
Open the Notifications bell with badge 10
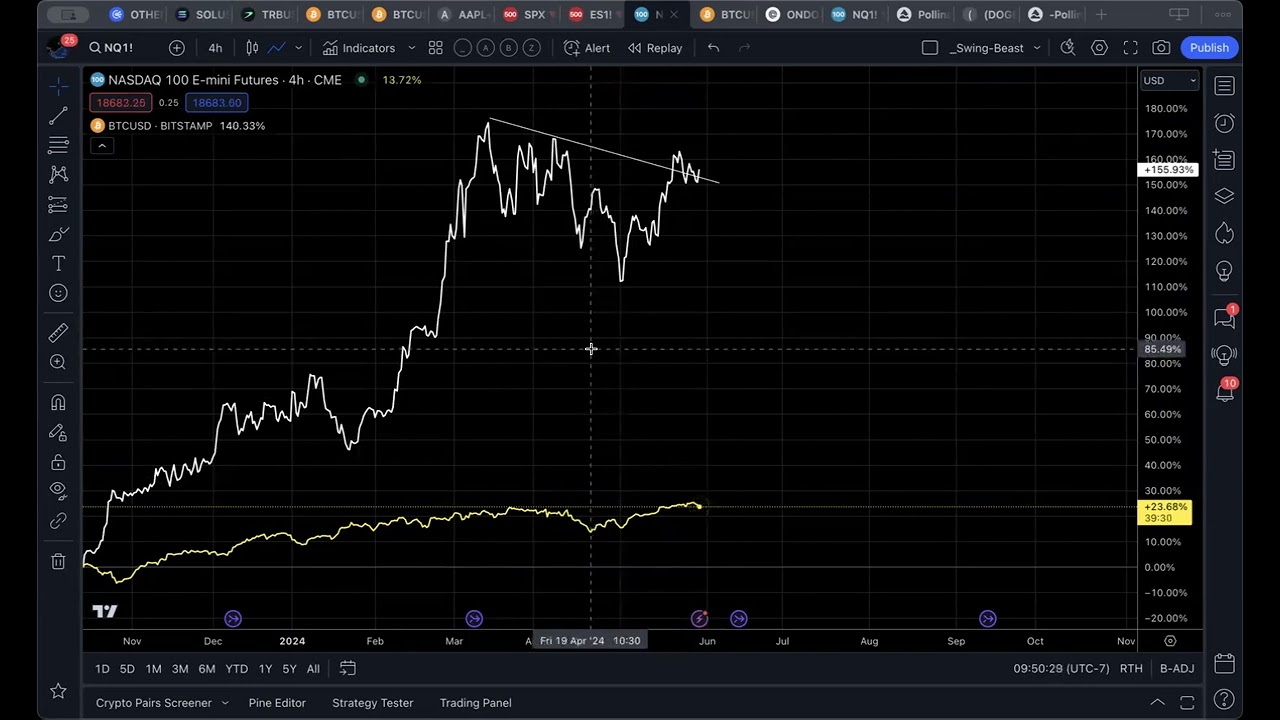pyautogui.click(x=1225, y=392)
